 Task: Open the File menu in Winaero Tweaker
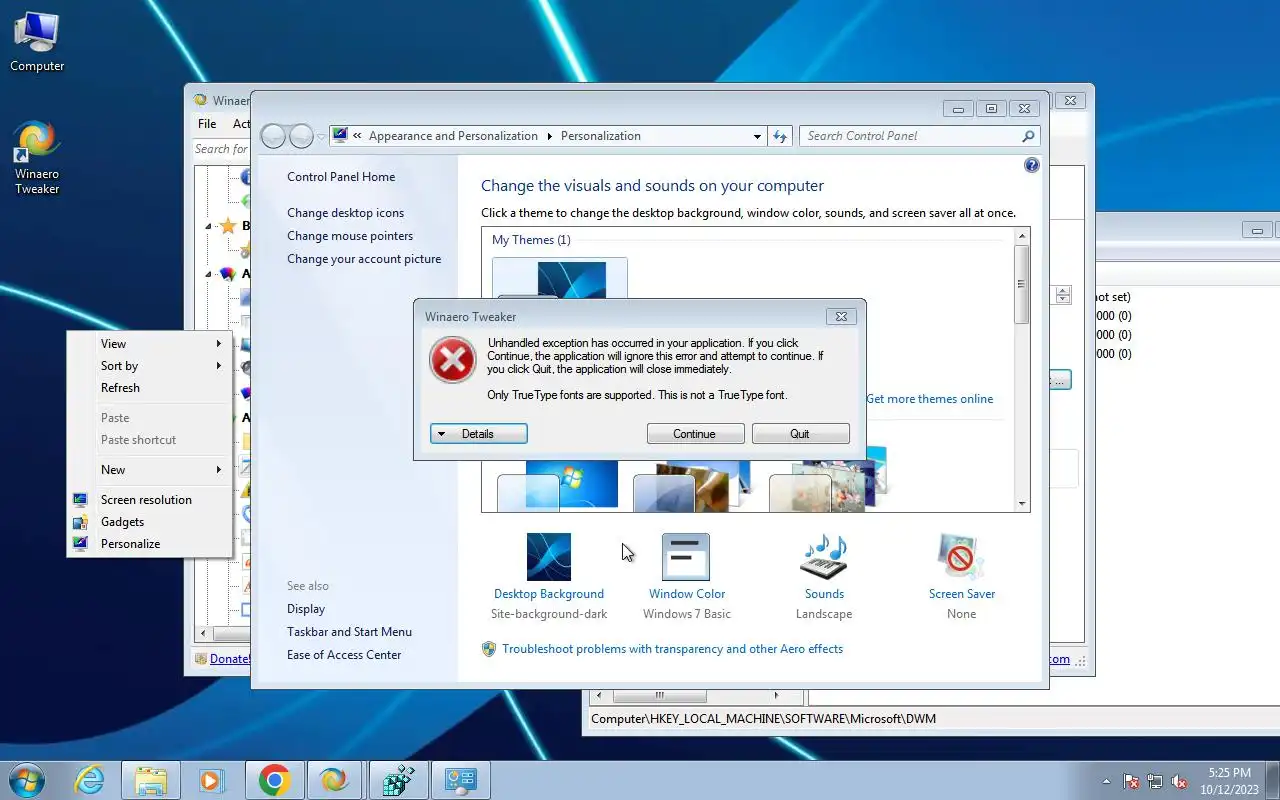[207, 124]
